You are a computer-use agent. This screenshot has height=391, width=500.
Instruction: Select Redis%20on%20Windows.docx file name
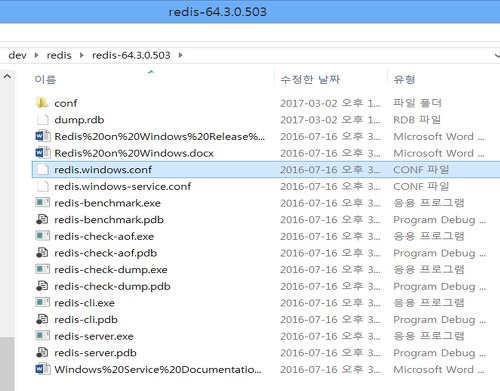coord(134,153)
